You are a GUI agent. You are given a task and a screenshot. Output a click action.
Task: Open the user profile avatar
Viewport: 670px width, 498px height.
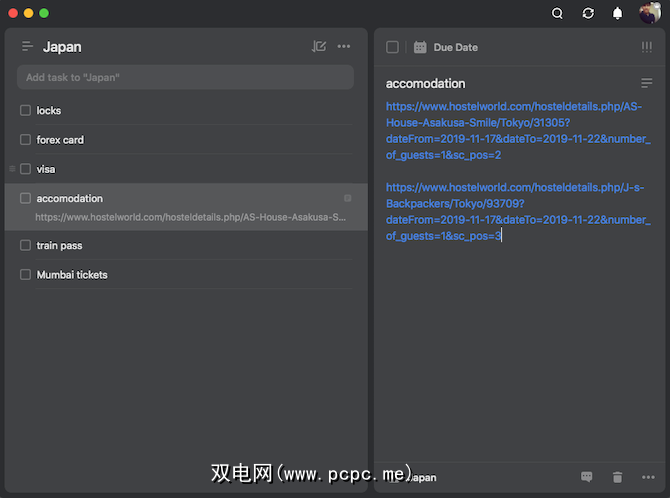(649, 13)
